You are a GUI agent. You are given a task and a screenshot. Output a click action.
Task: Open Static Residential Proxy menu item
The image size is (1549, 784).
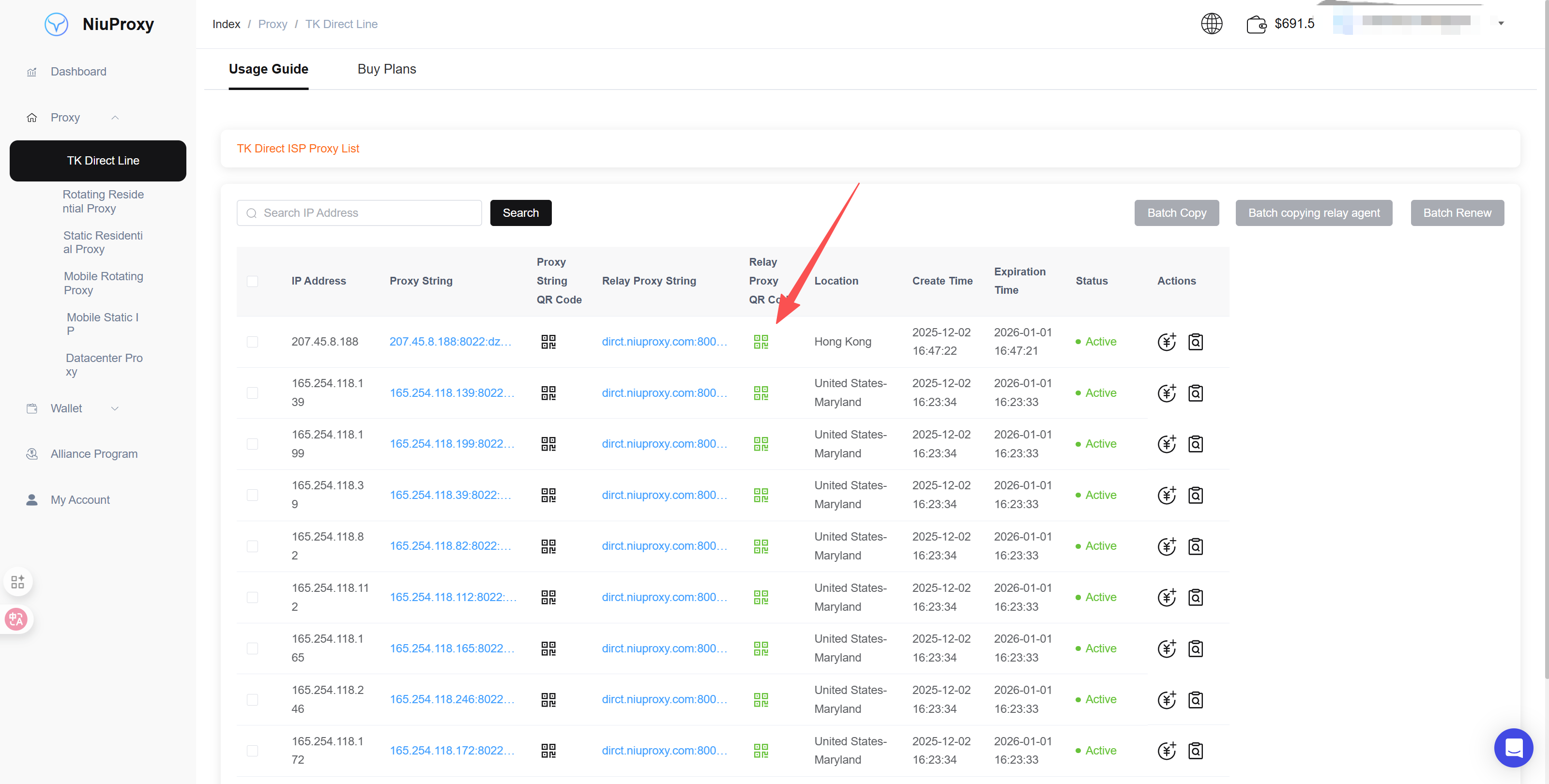103,242
